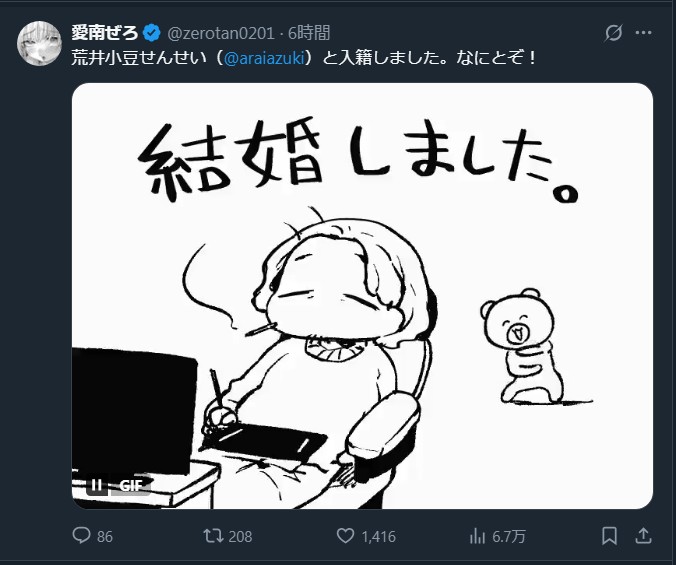This screenshot has width=676, height=565.
Task: Open the 愛南ぜろ display name
Action: [105, 33]
